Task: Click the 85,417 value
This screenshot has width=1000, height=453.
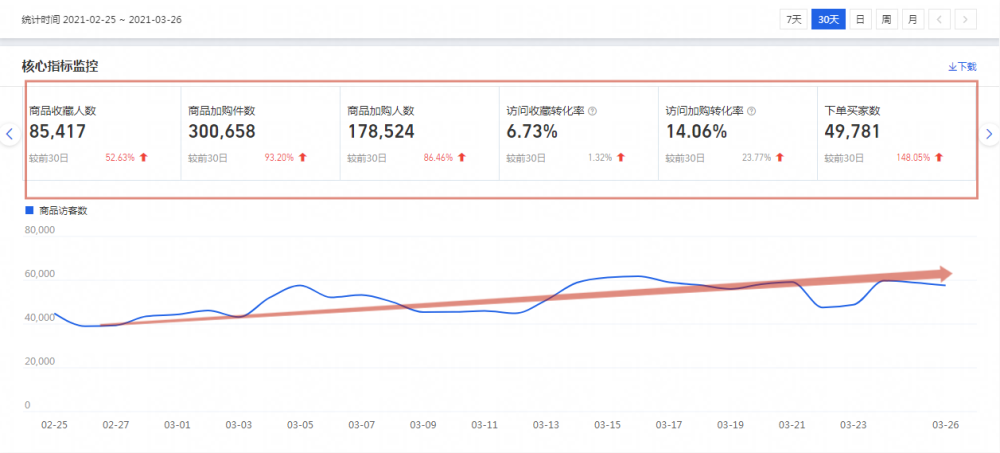Action: 57,132
